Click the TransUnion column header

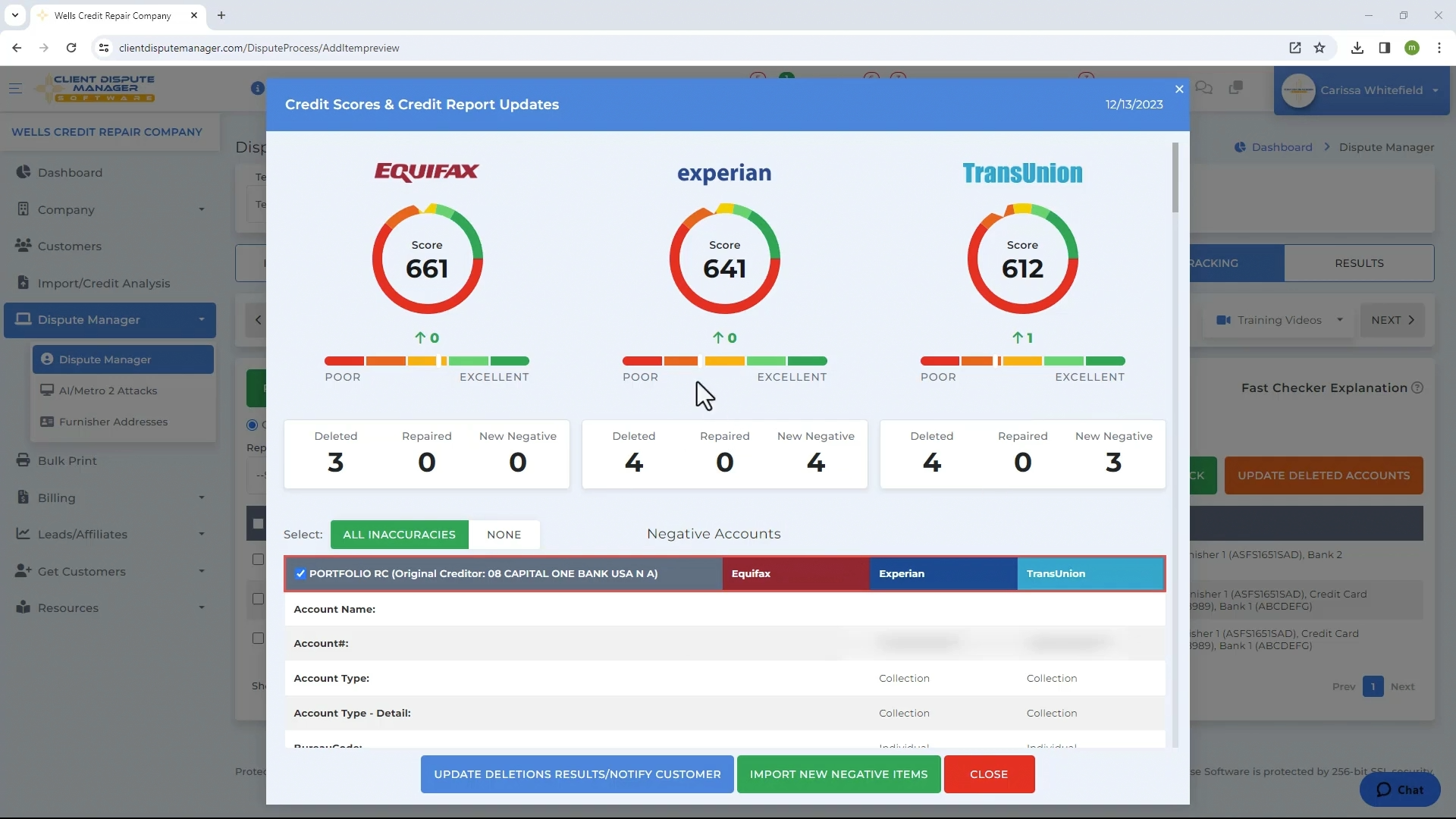1090,573
